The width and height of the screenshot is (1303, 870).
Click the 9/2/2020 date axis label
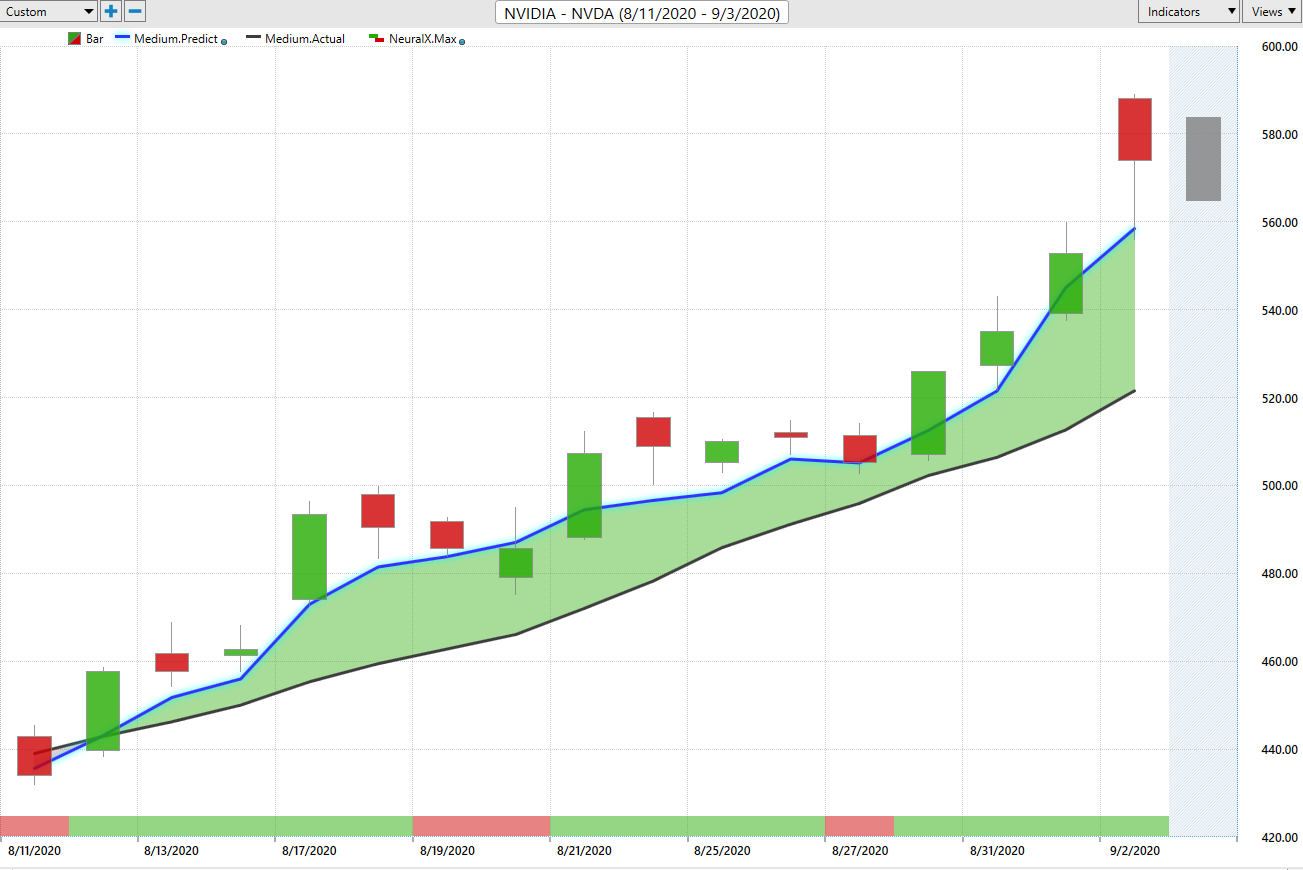(x=1135, y=851)
